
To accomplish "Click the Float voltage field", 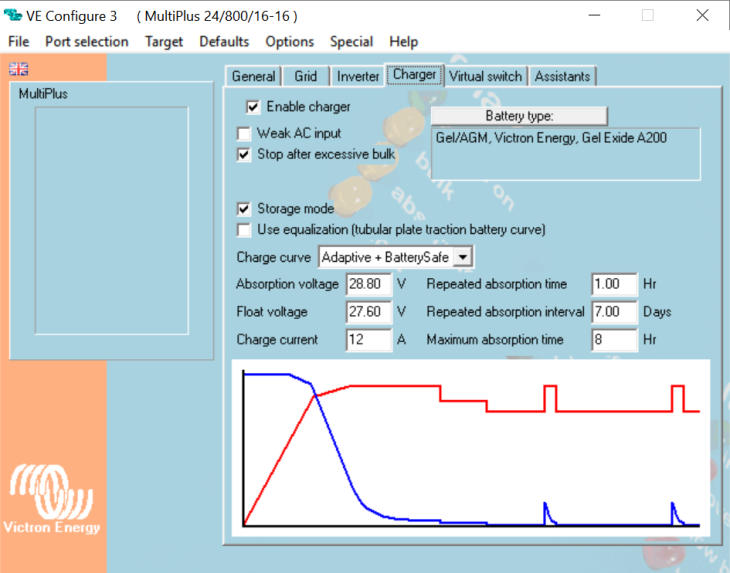I will tap(368, 312).
